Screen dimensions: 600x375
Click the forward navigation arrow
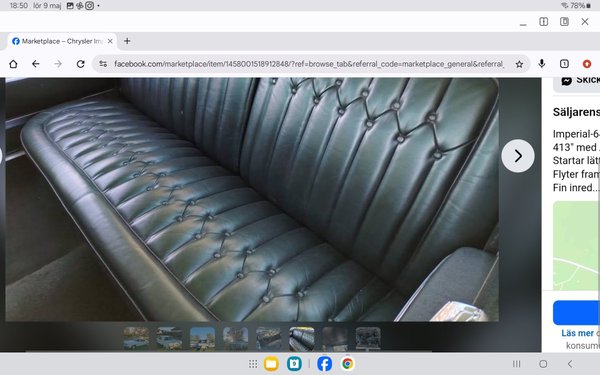coord(58,64)
